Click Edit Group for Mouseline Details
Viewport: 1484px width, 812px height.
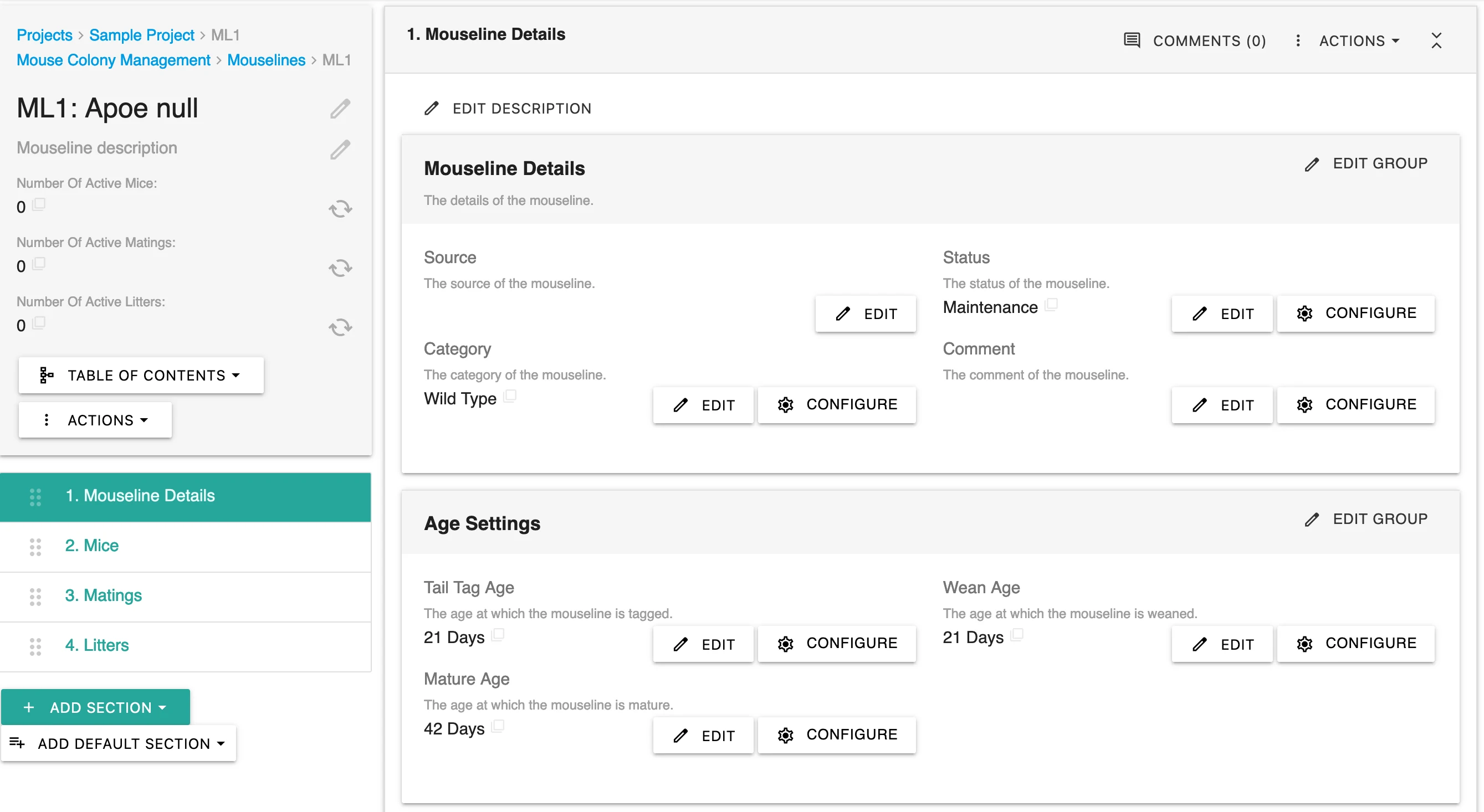[x=1366, y=163]
